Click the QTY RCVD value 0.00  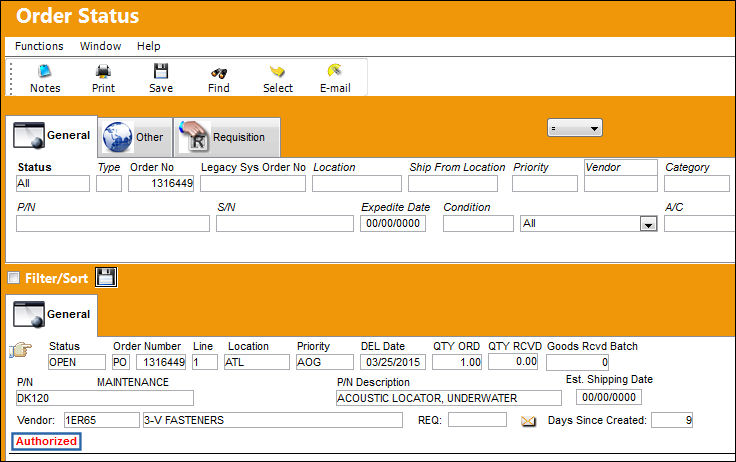coord(513,362)
